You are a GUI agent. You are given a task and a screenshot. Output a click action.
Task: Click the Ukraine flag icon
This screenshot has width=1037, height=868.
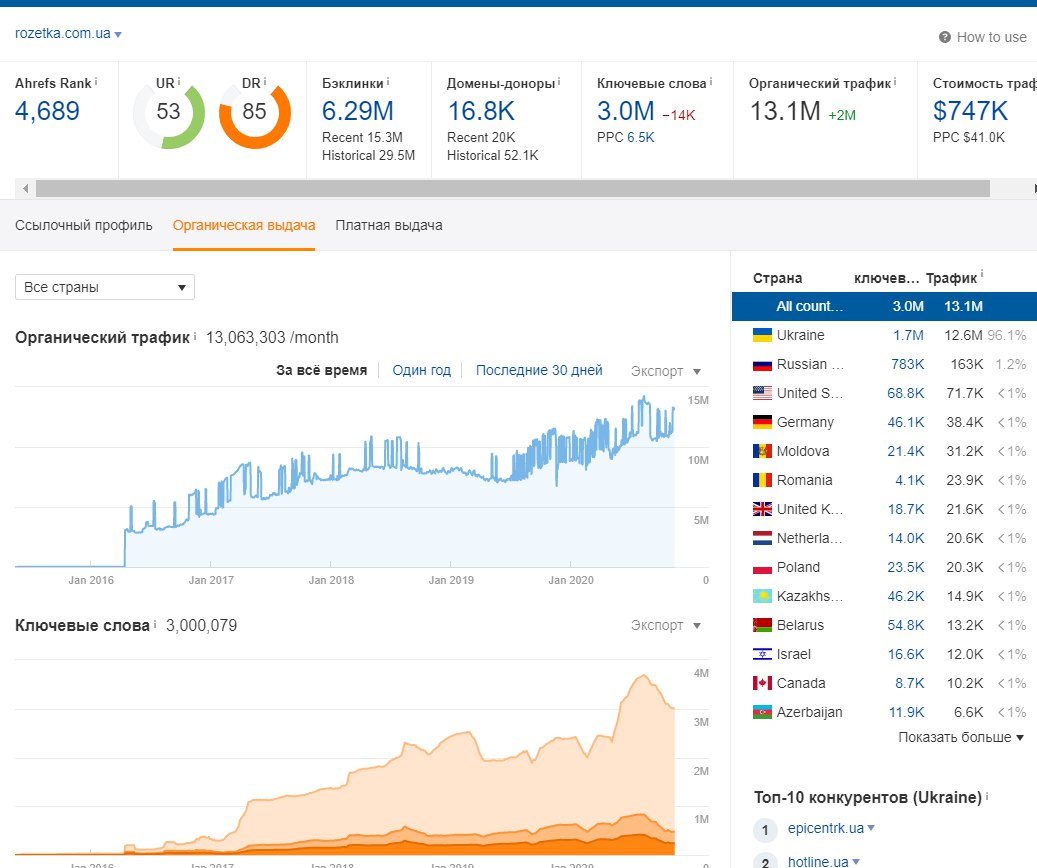pos(762,335)
